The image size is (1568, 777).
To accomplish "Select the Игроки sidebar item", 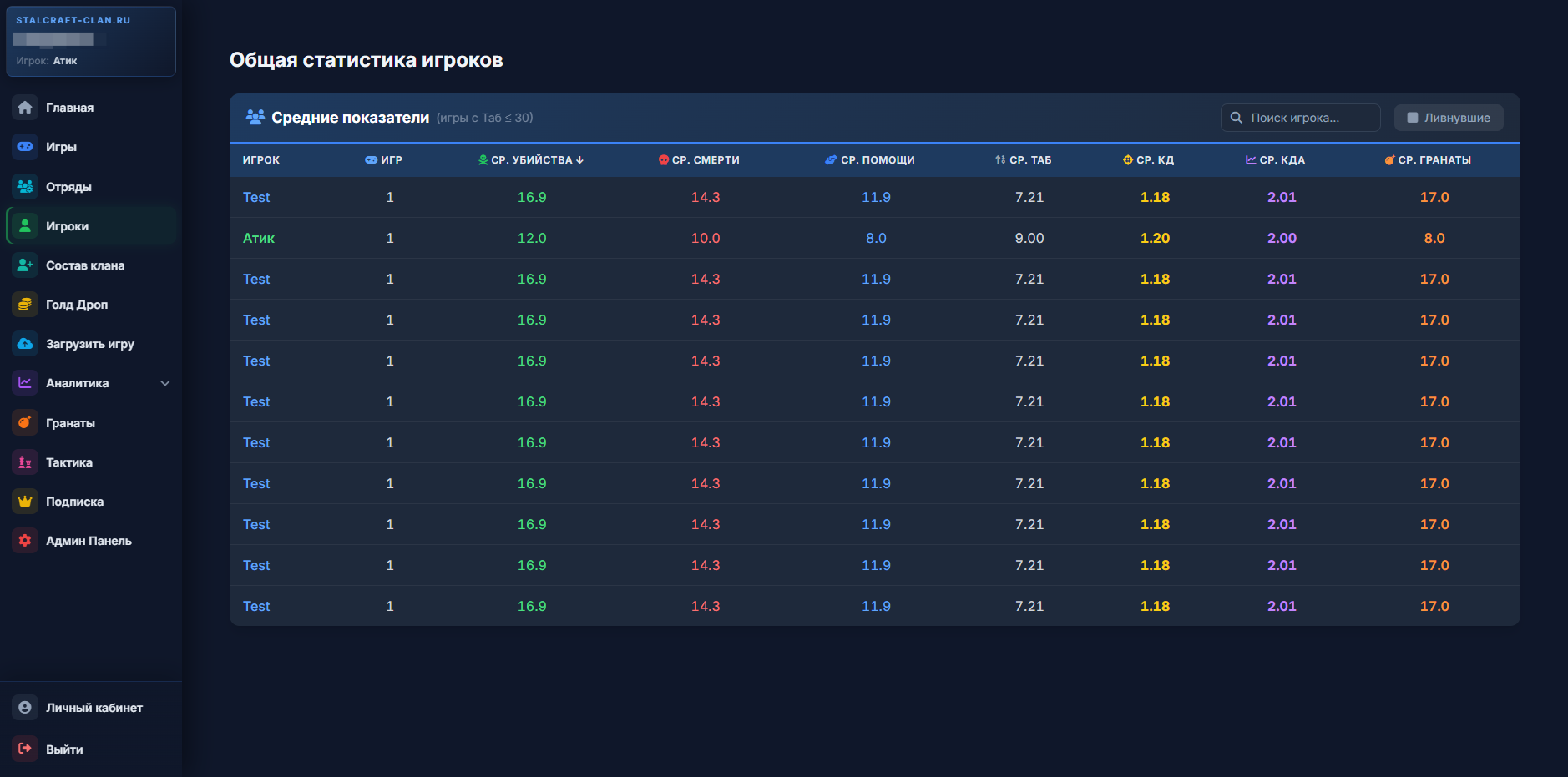I will point(91,226).
